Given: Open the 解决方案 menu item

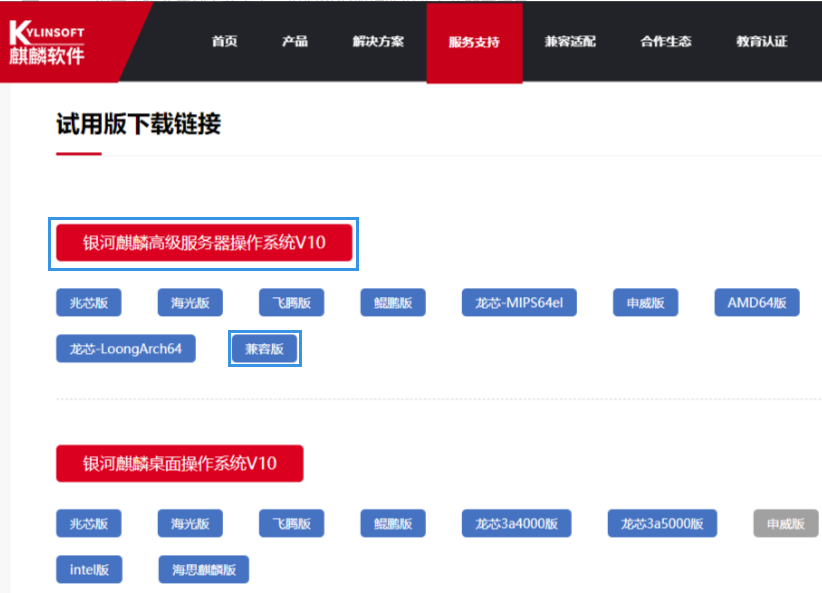Looking at the screenshot, I should pos(378,41).
